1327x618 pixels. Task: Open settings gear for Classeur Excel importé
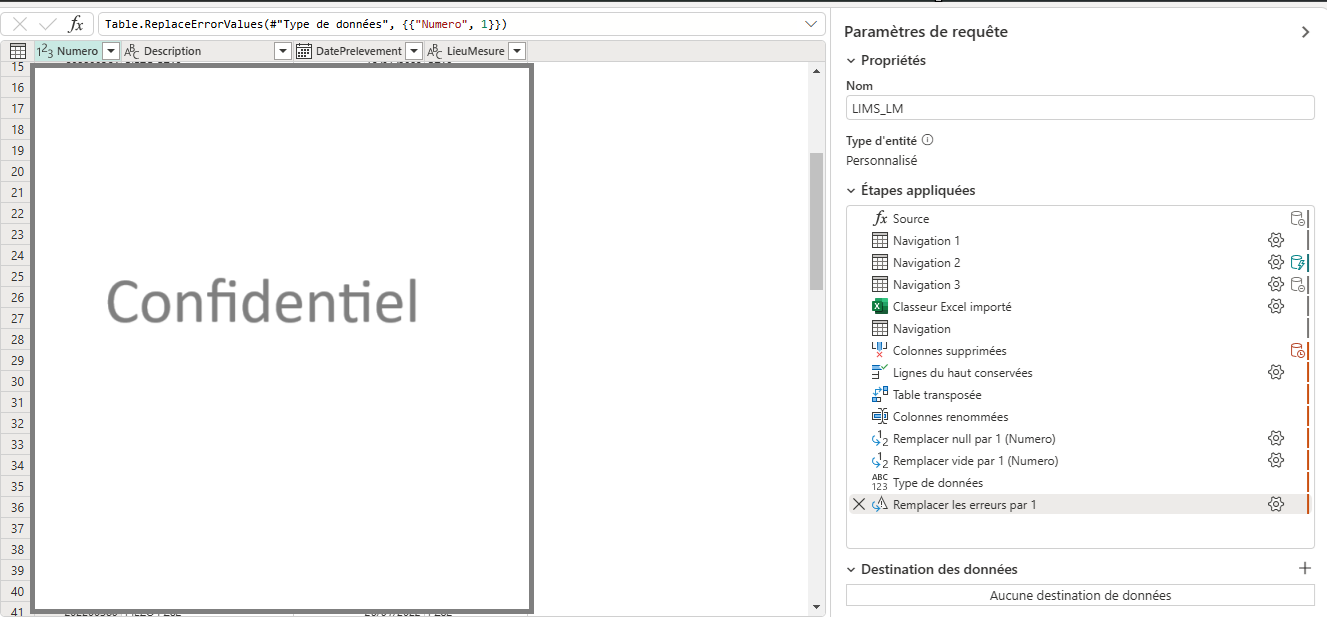click(x=1275, y=306)
